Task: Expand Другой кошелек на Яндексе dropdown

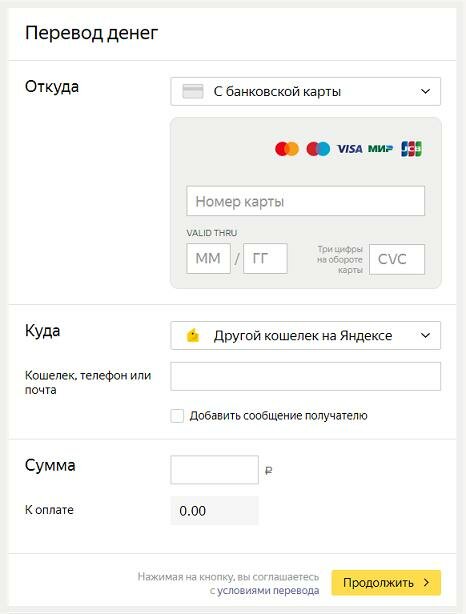Action: [305, 336]
